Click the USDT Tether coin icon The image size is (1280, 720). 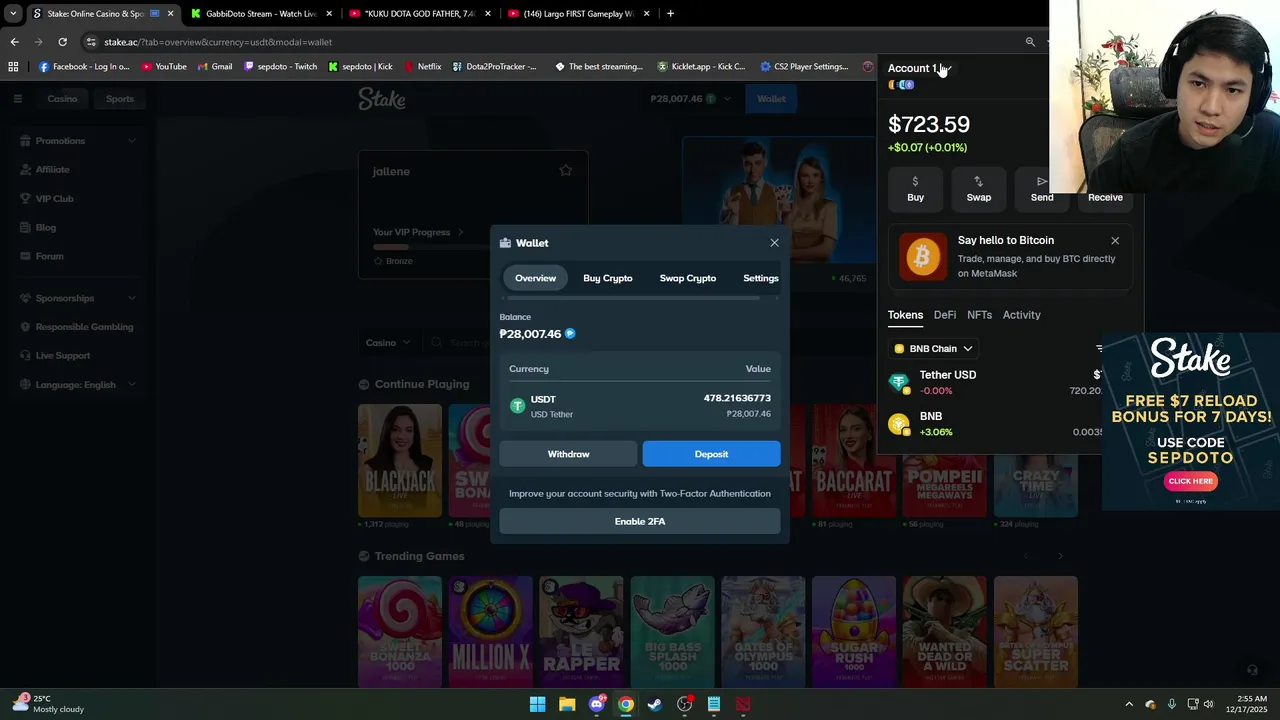point(517,405)
